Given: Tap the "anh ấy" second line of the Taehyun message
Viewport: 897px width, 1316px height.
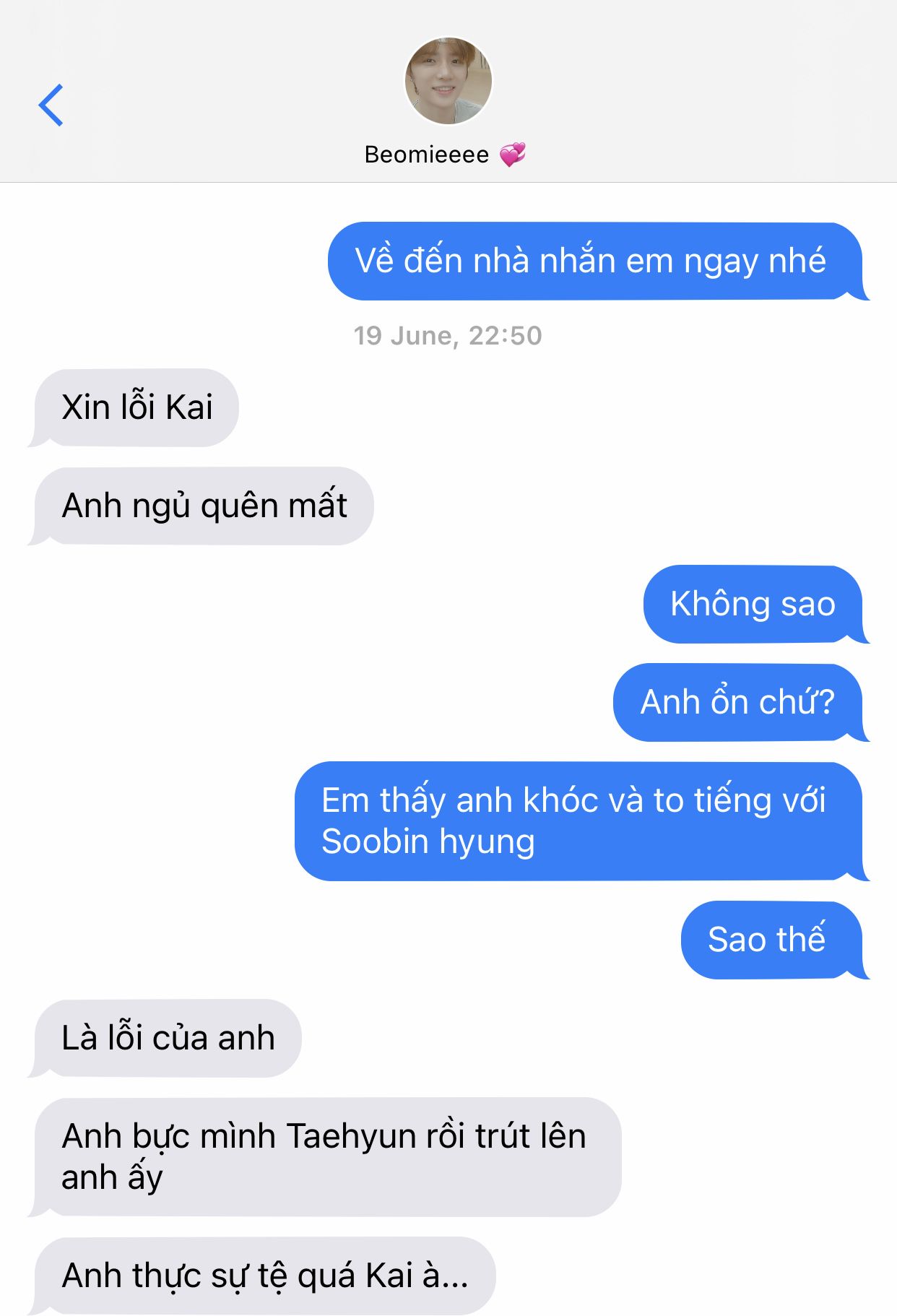Looking at the screenshot, I should click(x=112, y=1177).
